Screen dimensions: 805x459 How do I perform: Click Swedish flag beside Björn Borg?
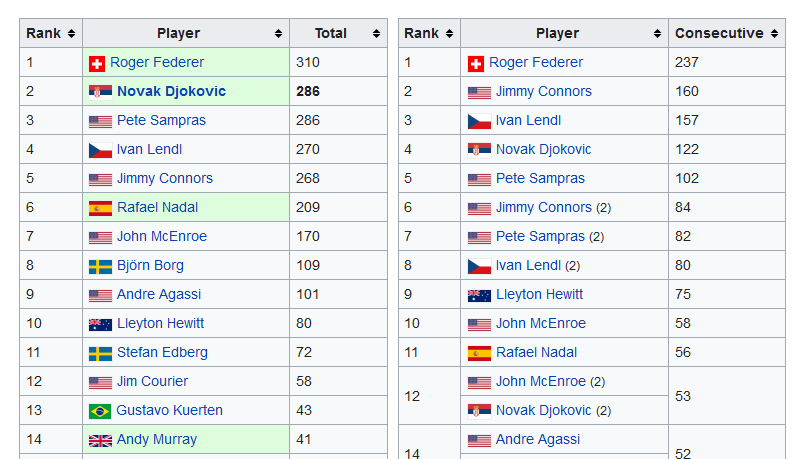100,266
